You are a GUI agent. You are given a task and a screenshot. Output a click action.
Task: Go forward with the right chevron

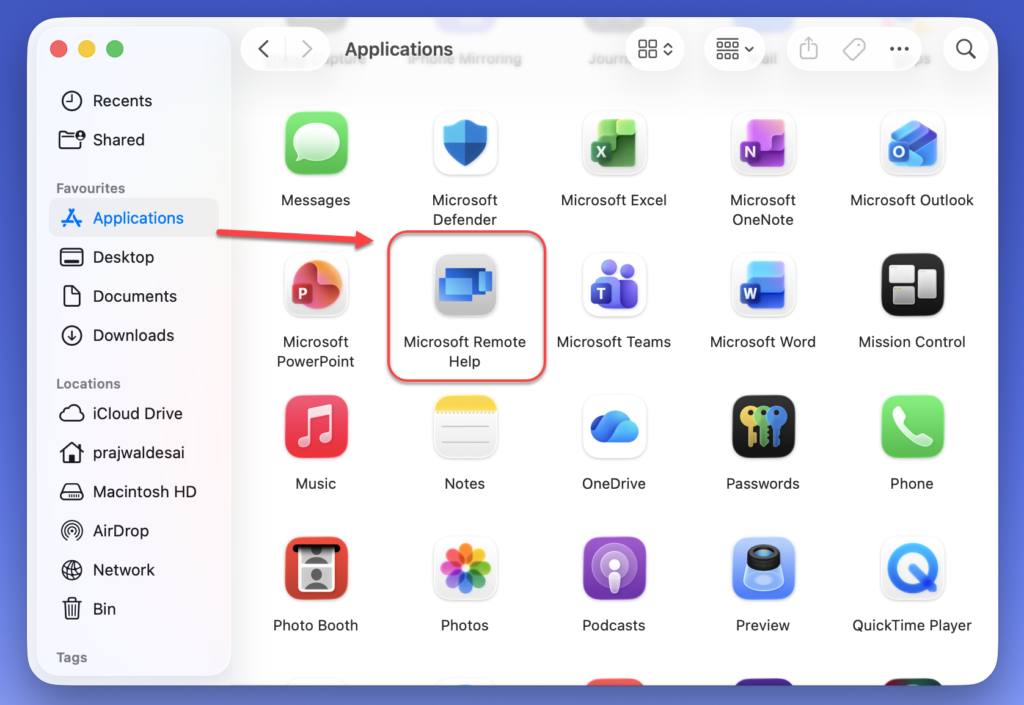306,49
